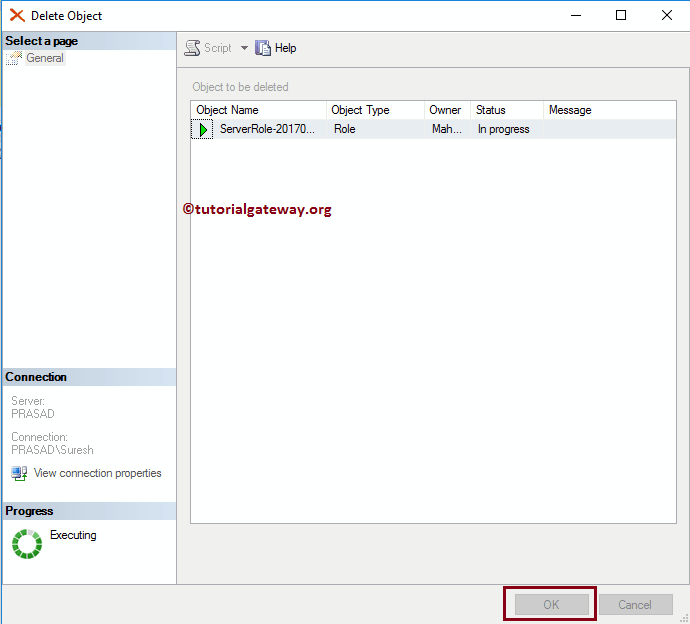Click the connection properties computer icon
Image resolution: width=690 pixels, height=624 pixels.
coord(19,474)
